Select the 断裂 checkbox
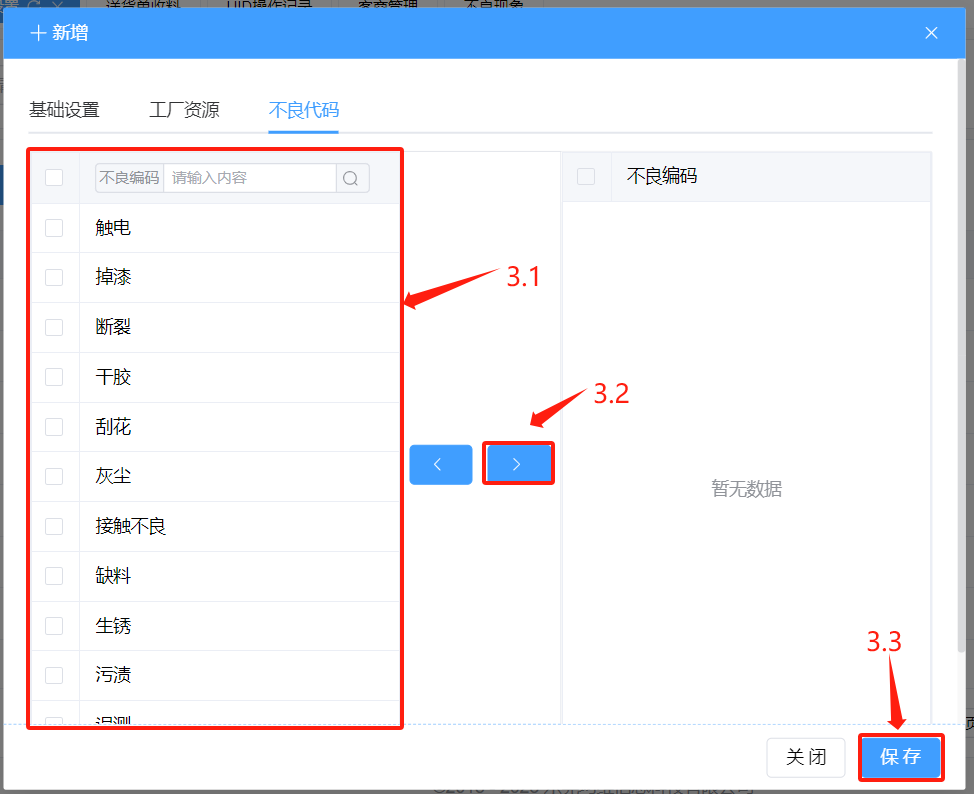 pos(54,327)
